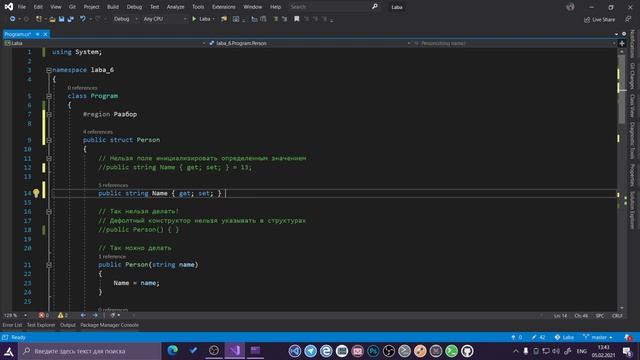Save the current file with Save icon
640x360 pixels.
[61, 19]
